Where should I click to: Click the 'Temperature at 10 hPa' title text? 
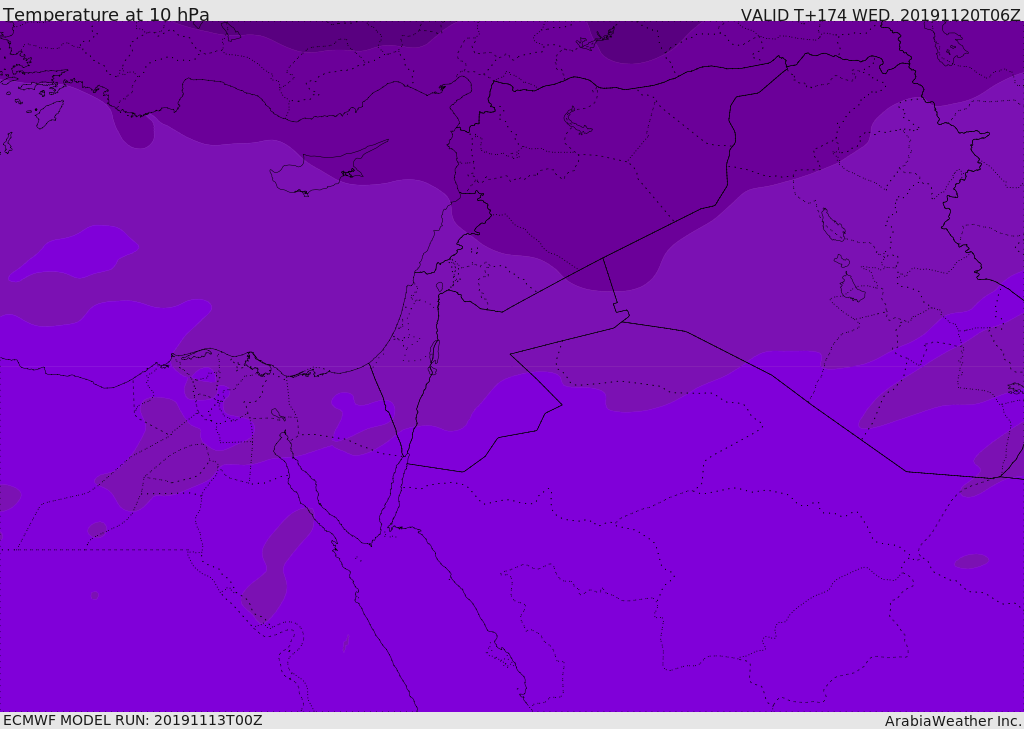106,14
